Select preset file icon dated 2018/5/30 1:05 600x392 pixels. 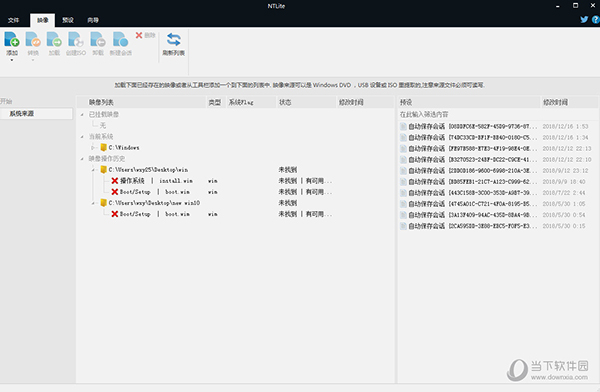(x=403, y=204)
